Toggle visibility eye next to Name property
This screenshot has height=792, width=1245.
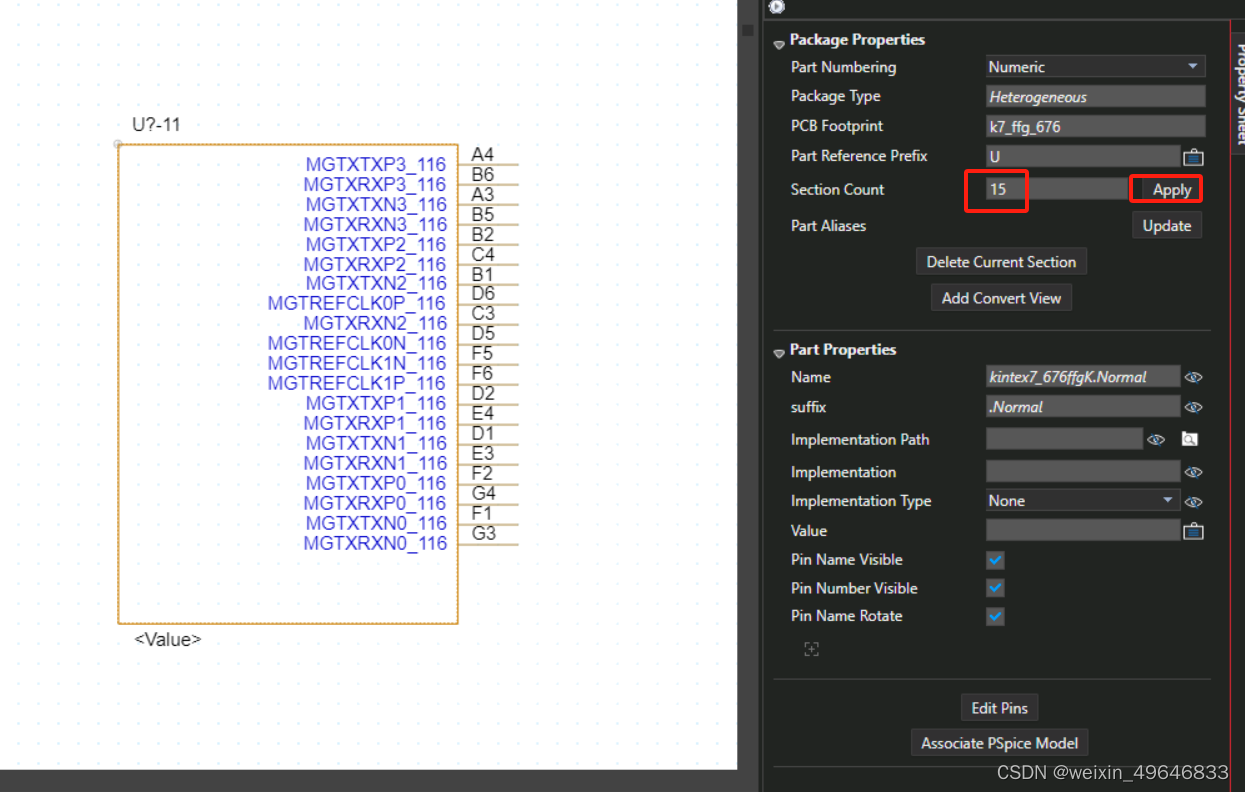[1193, 377]
